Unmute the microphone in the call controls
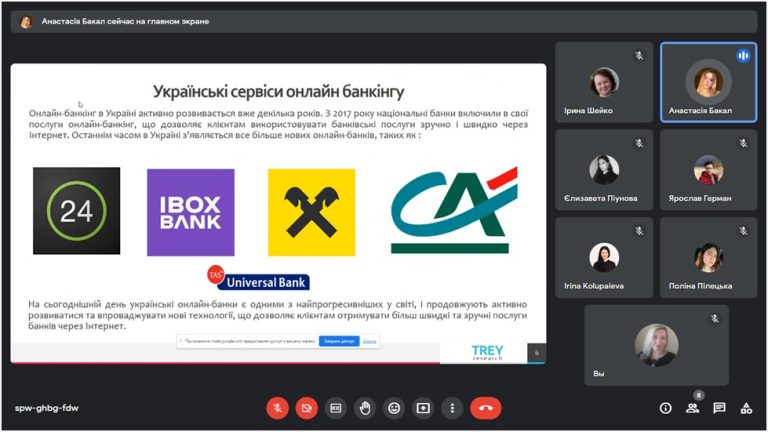Image resolution: width=768 pixels, height=432 pixels. 277,408
